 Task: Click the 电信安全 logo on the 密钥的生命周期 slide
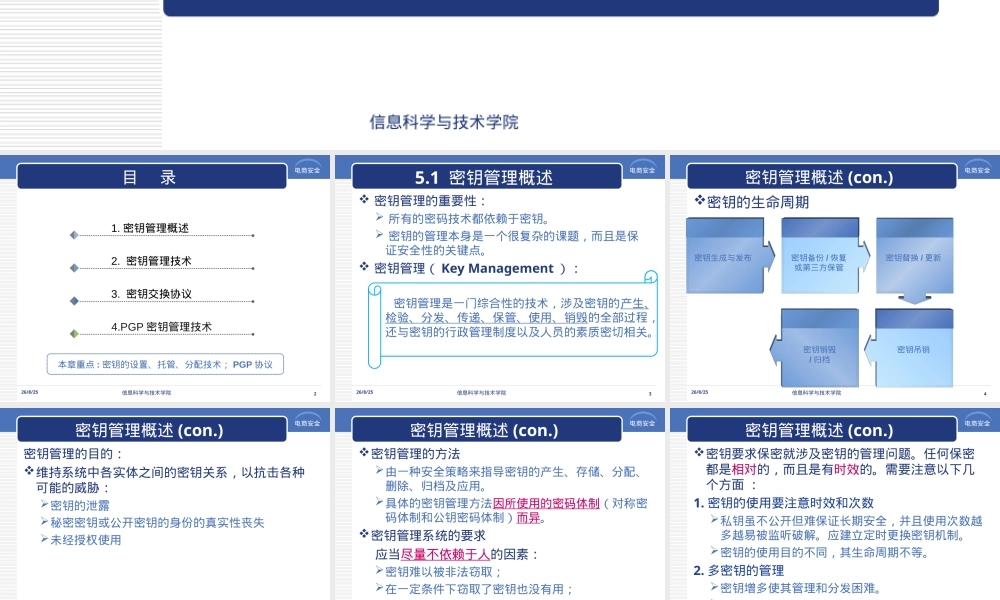tap(977, 168)
